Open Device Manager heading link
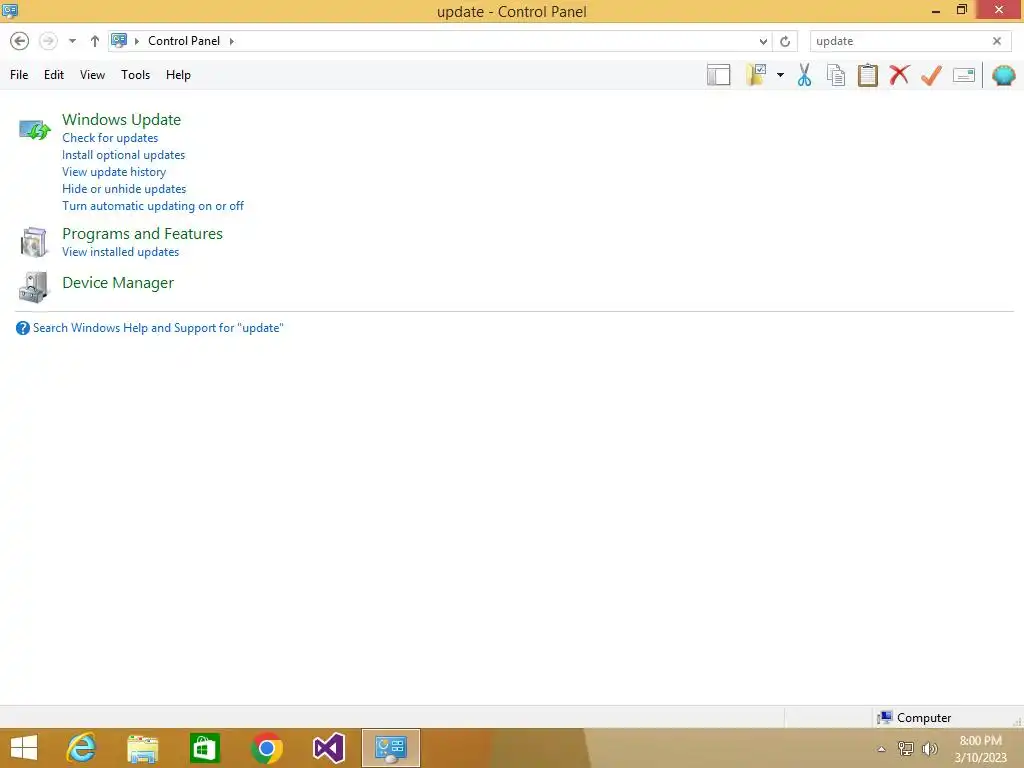The image size is (1024, 768). pos(118,283)
